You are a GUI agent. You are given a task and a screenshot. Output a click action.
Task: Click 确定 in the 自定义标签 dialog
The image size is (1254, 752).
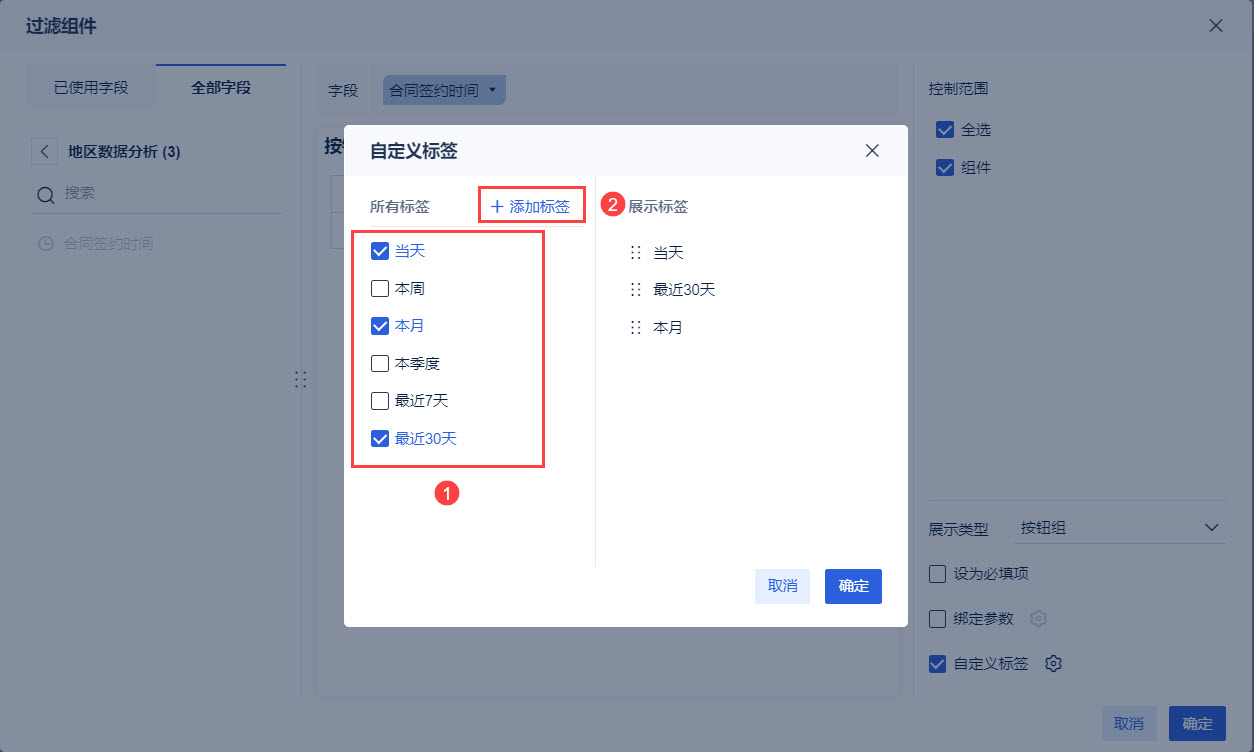[x=853, y=586]
